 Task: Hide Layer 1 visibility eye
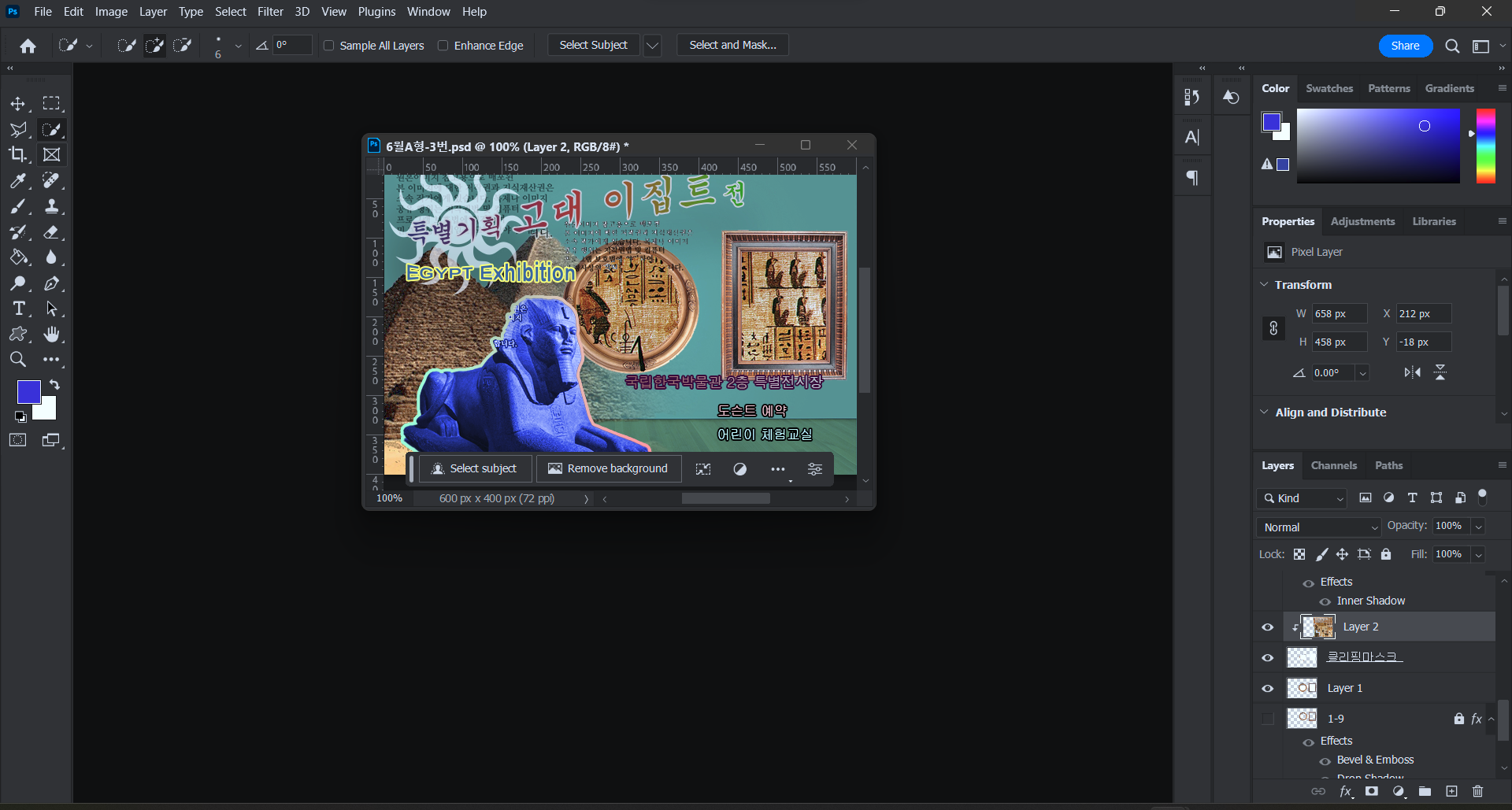click(x=1268, y=689)
